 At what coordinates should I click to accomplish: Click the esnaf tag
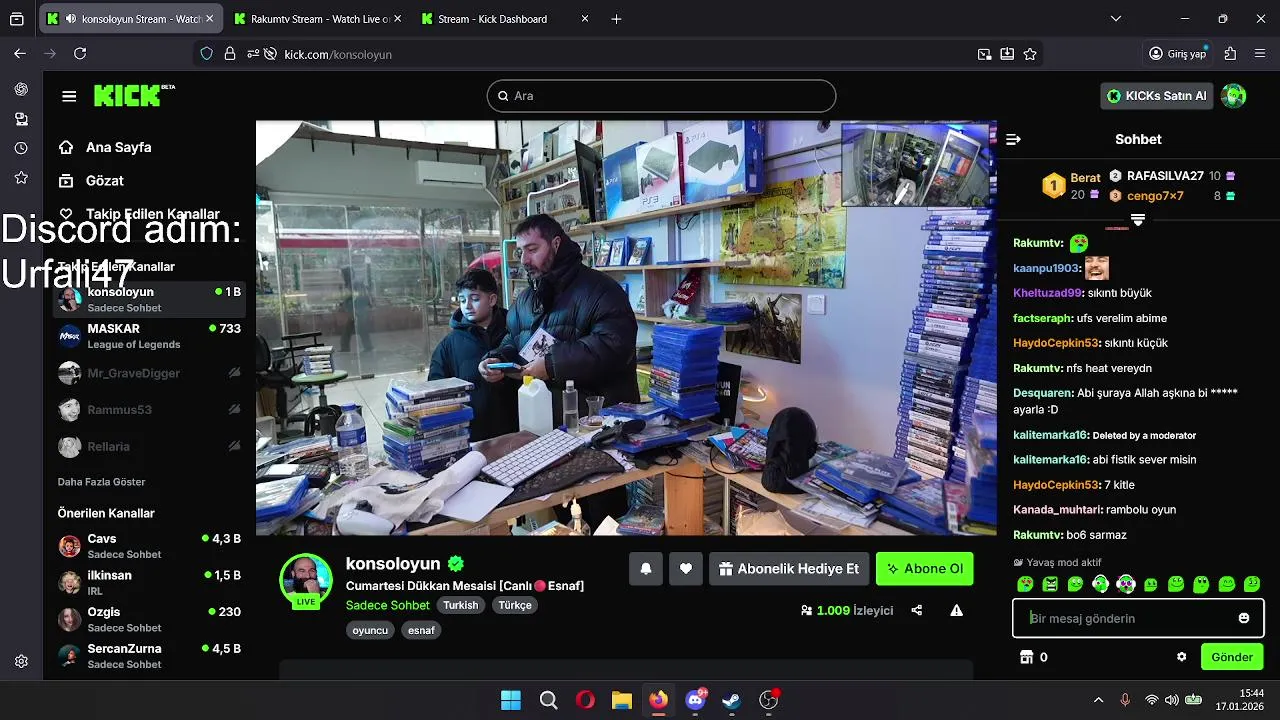[421, 630]
